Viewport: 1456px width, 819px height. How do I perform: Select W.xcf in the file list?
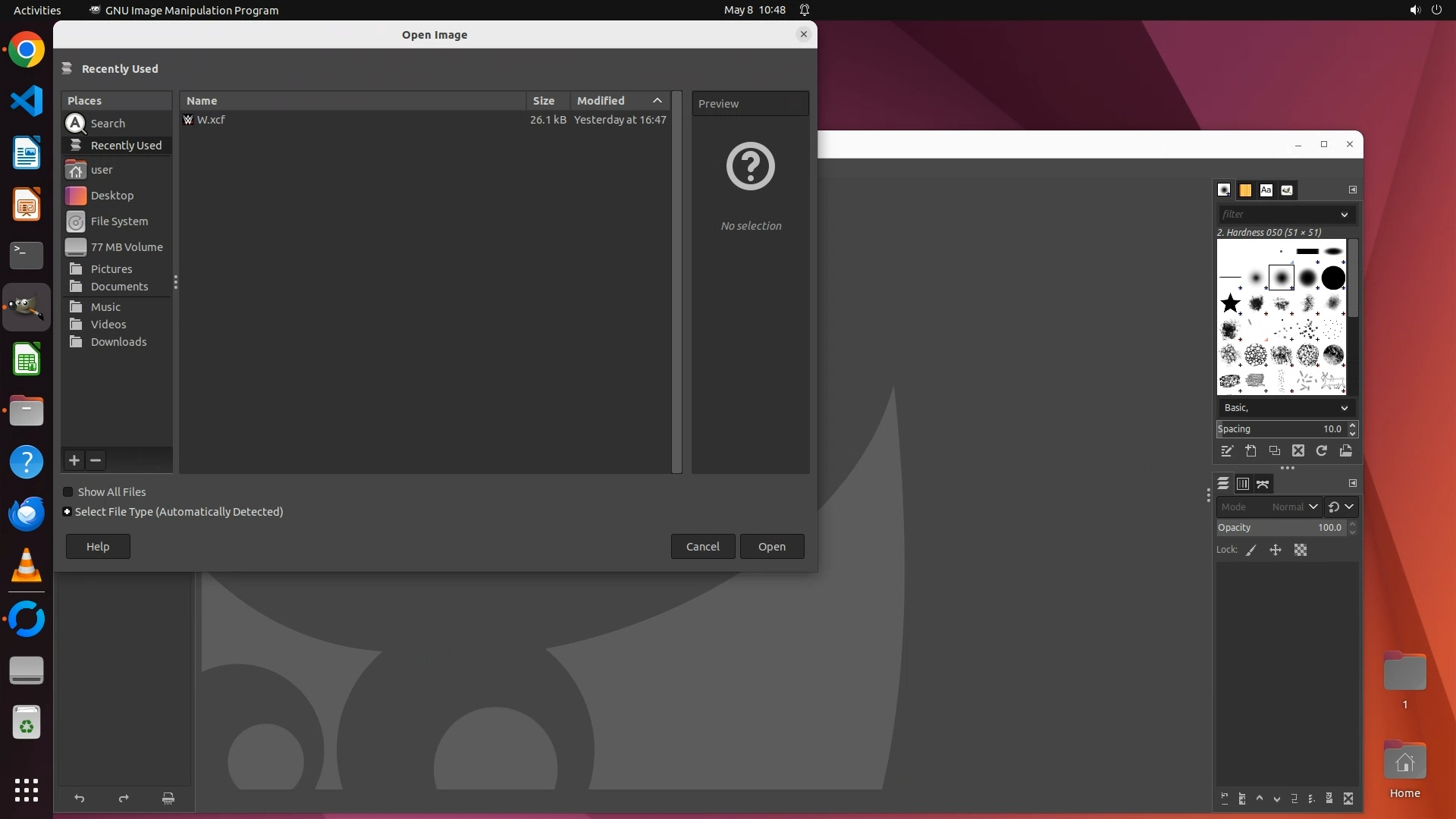(211, 120)
